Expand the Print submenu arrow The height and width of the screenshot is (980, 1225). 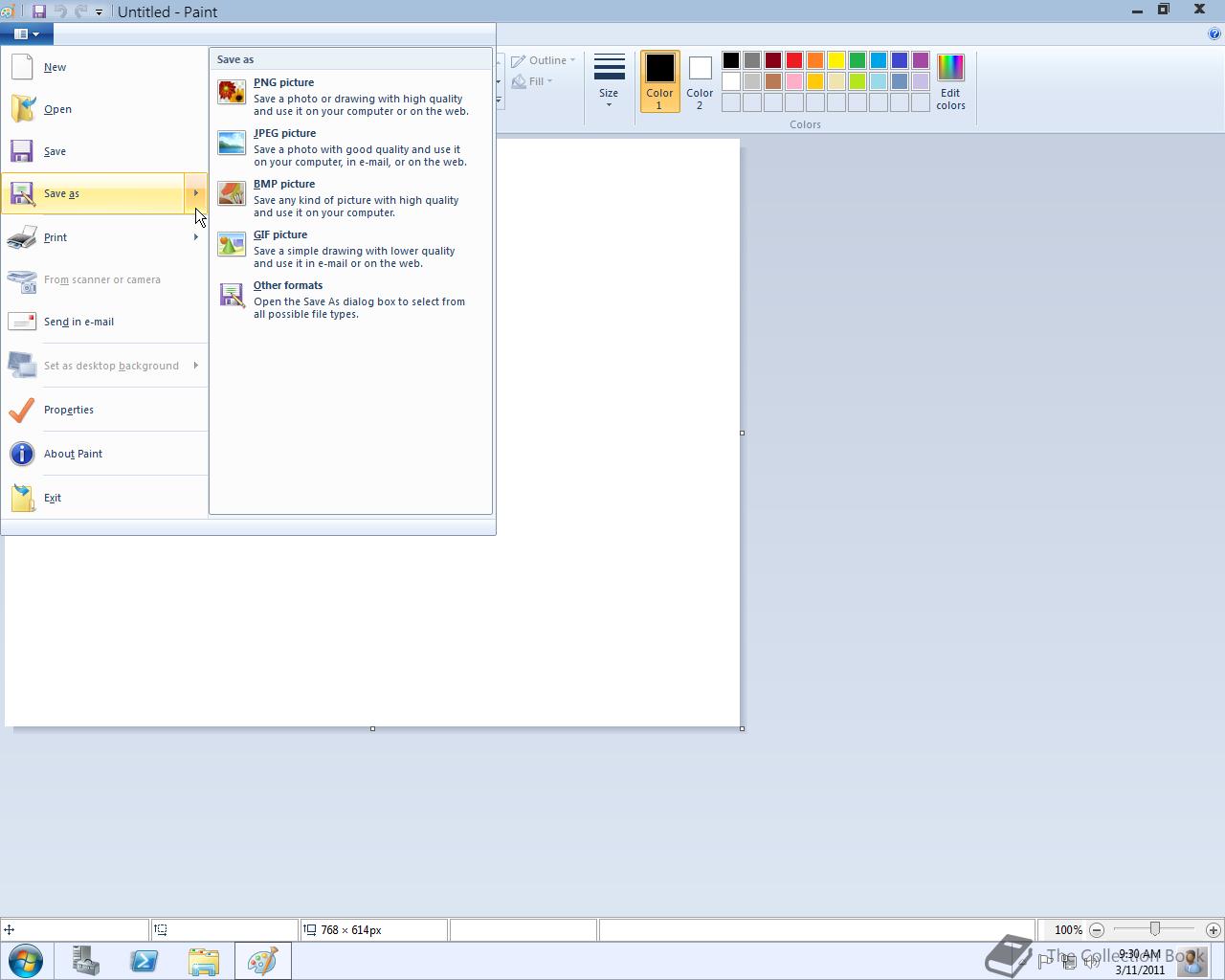click(196, 237)
